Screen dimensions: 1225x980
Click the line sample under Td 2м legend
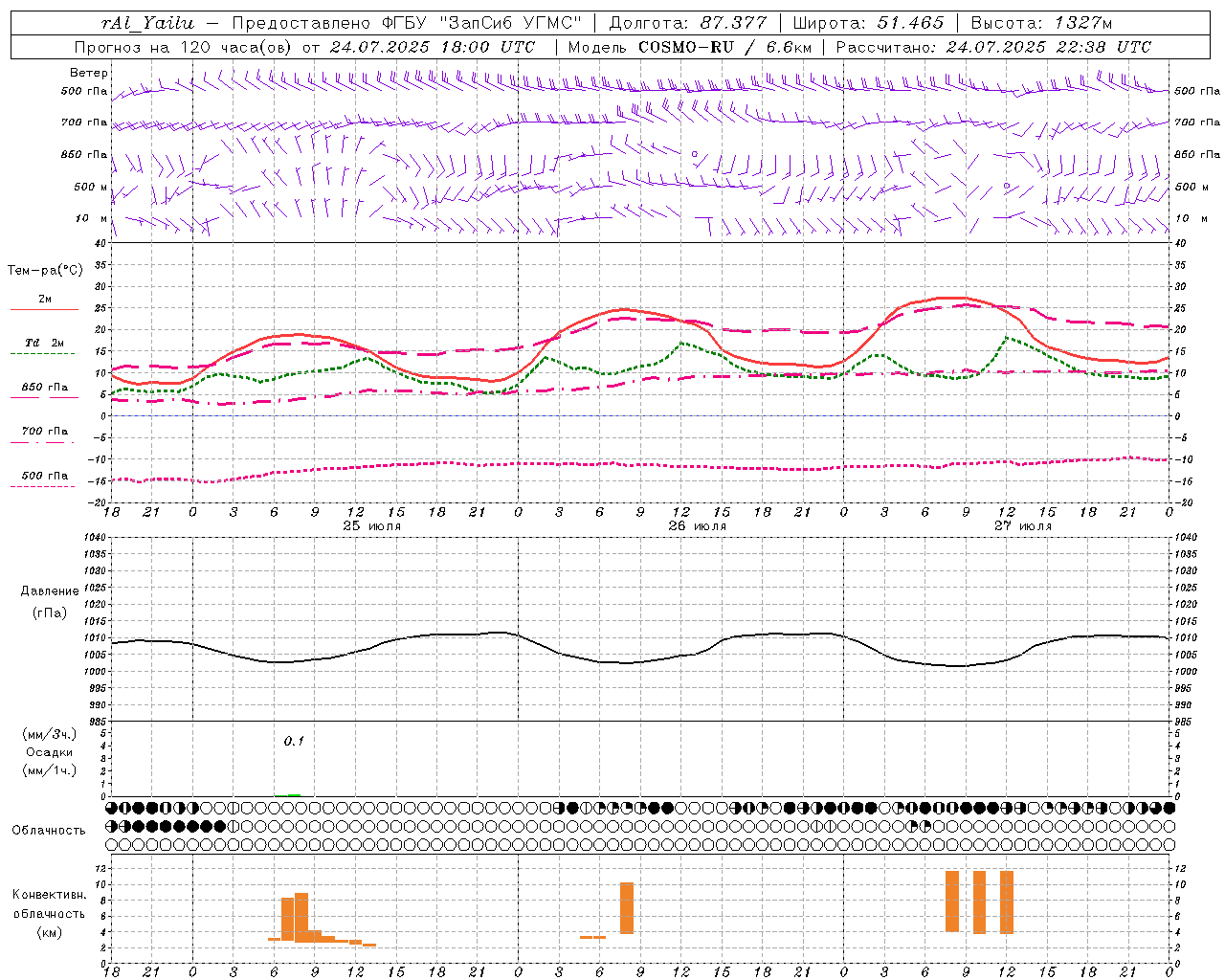43,354
